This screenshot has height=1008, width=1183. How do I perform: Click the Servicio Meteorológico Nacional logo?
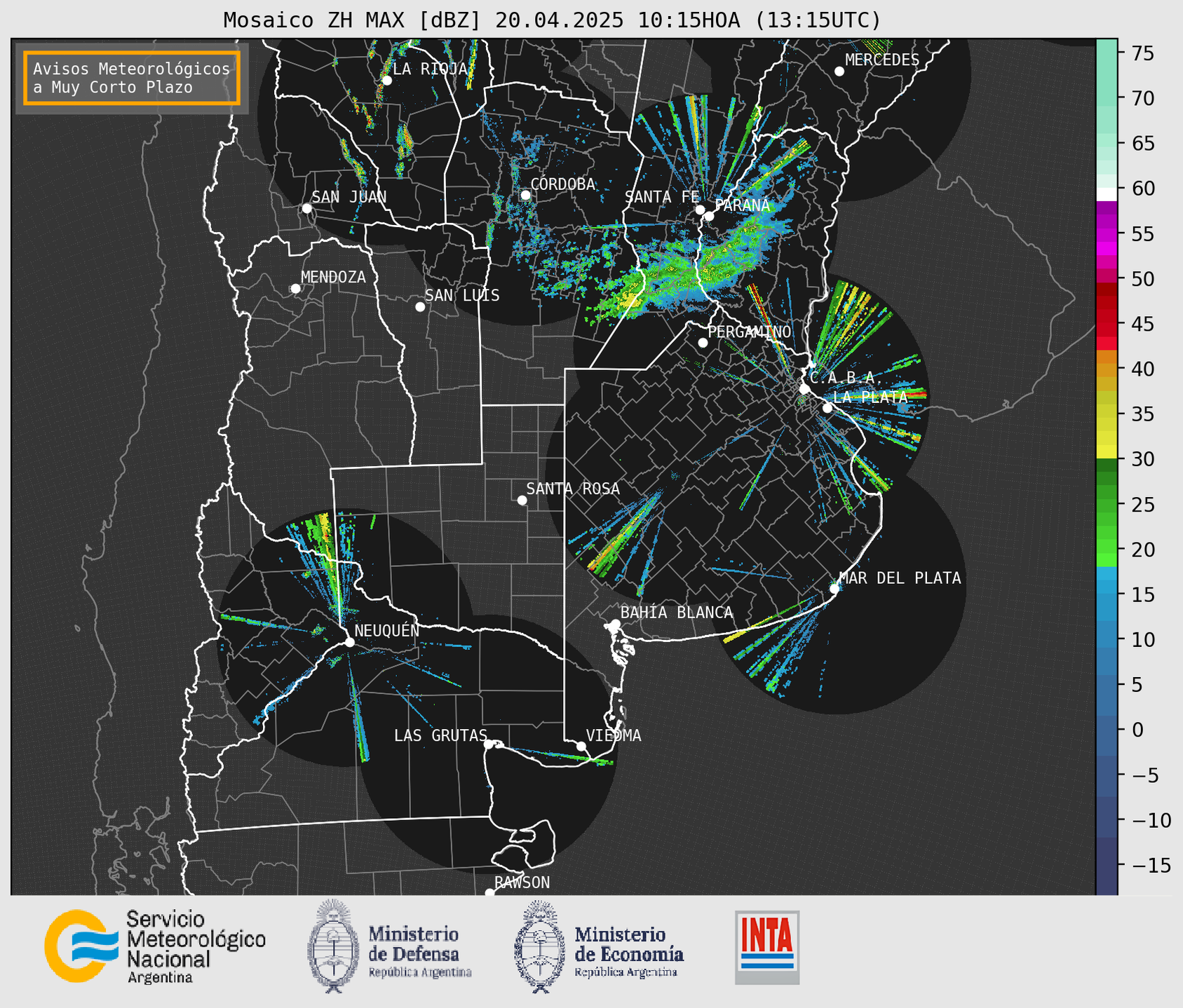[155, 946]
